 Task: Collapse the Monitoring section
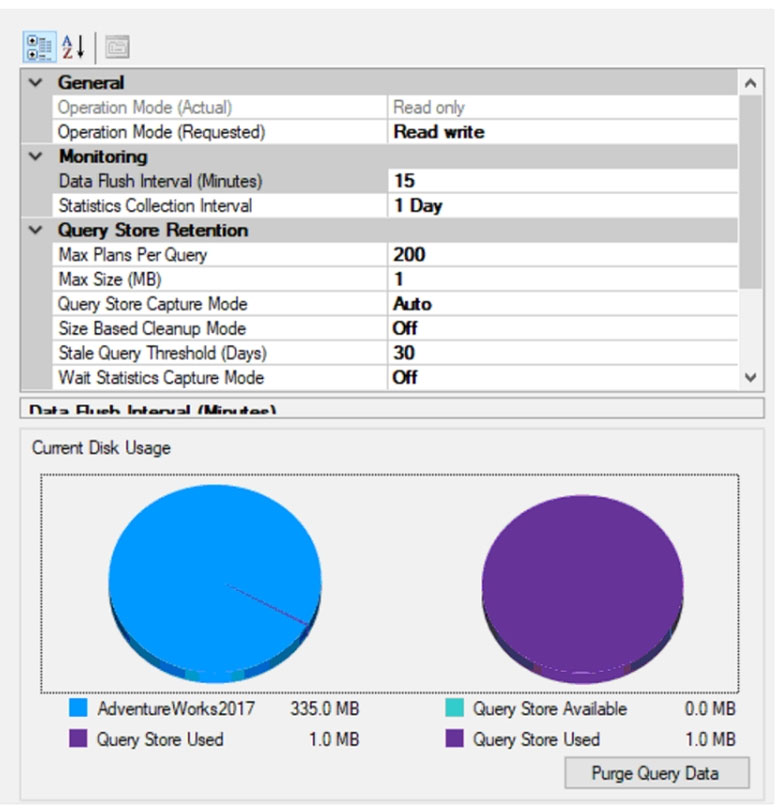click(36, 156)
